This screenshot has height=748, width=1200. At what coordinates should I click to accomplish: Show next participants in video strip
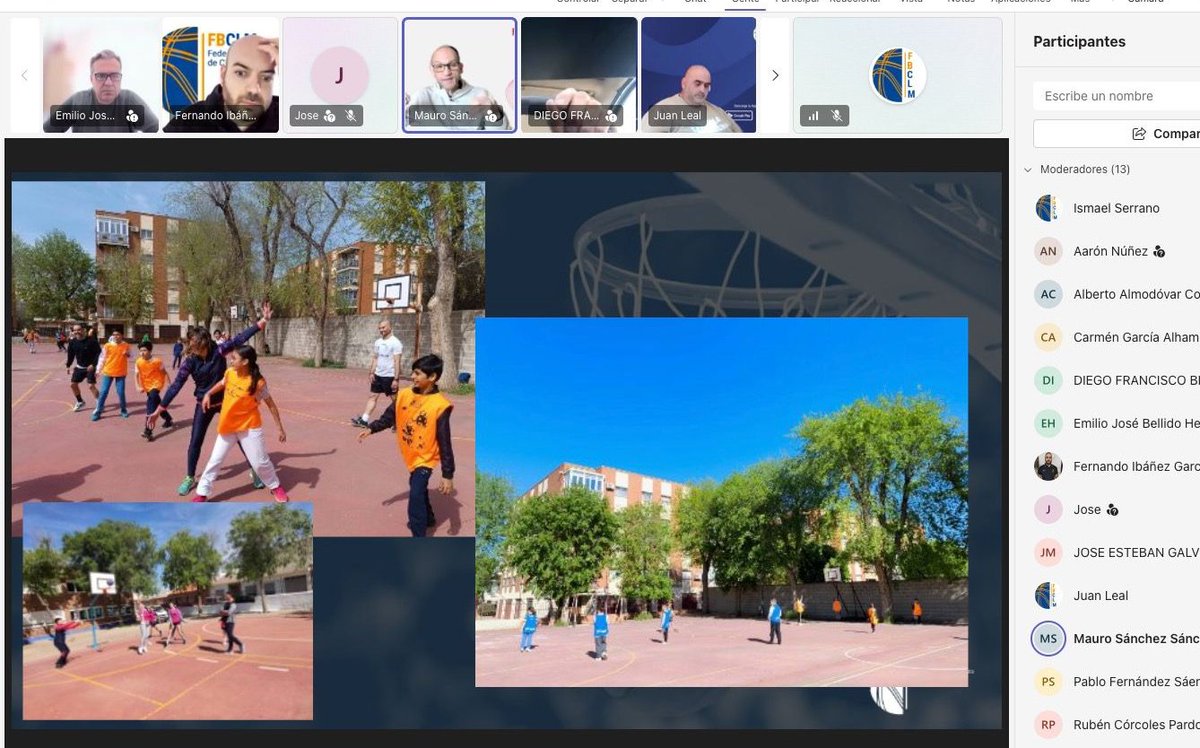[775, 75]
